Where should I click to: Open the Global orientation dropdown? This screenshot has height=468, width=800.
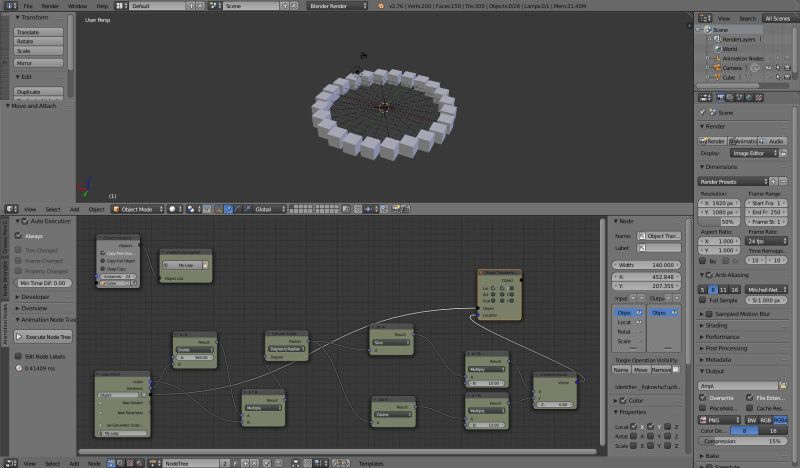pos(270,209)
